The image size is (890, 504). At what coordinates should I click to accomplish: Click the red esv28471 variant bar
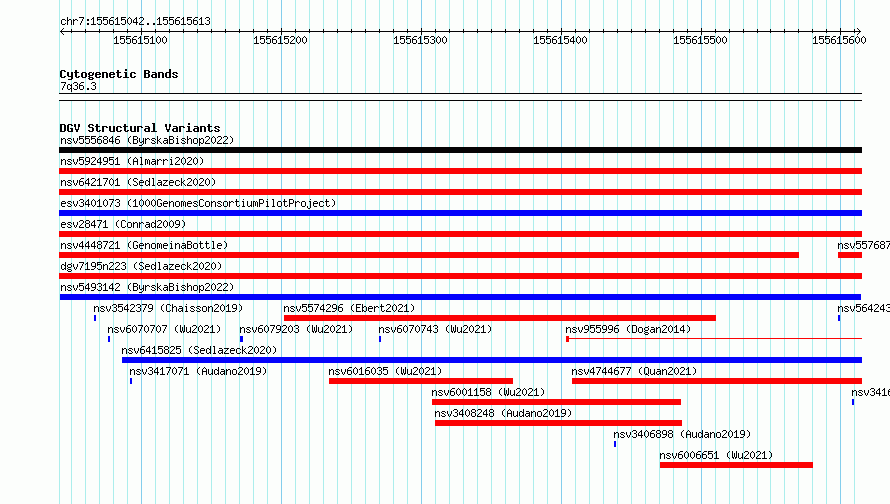click(460, 234)
